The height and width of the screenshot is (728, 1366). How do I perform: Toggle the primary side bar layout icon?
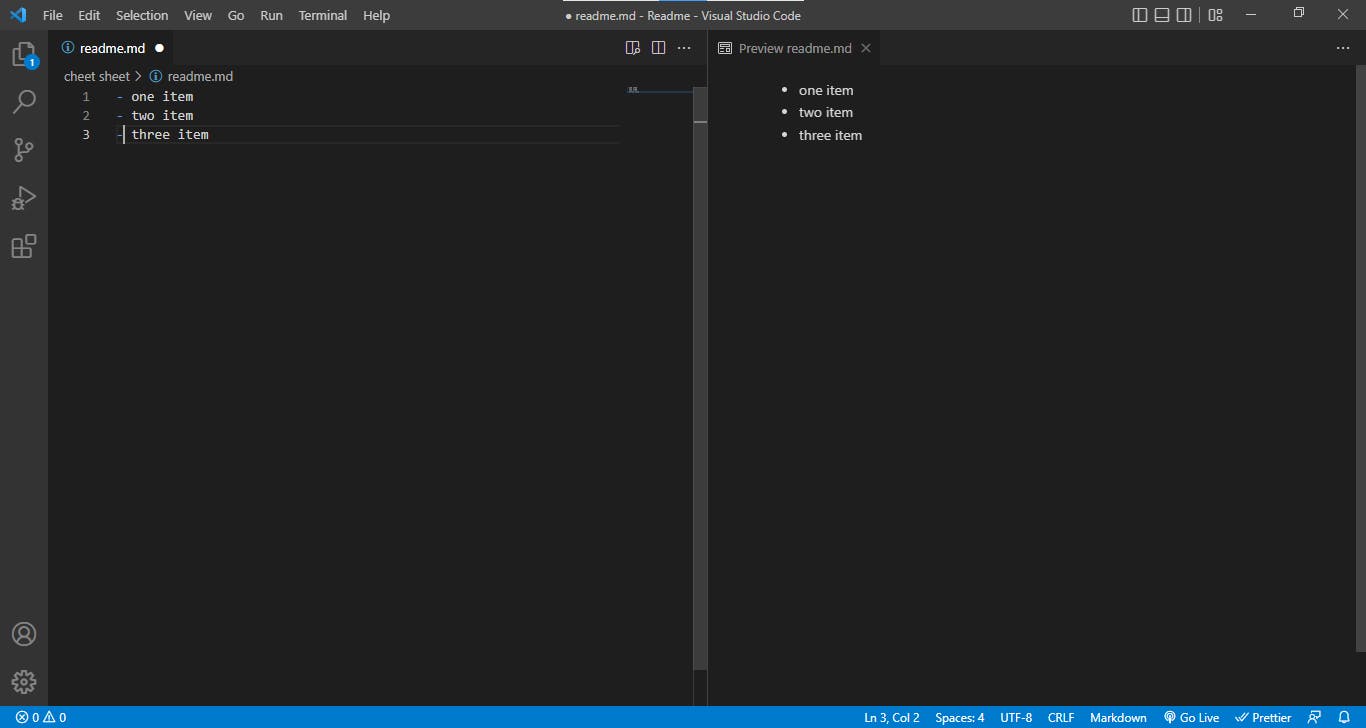[x=1140, y=15]
